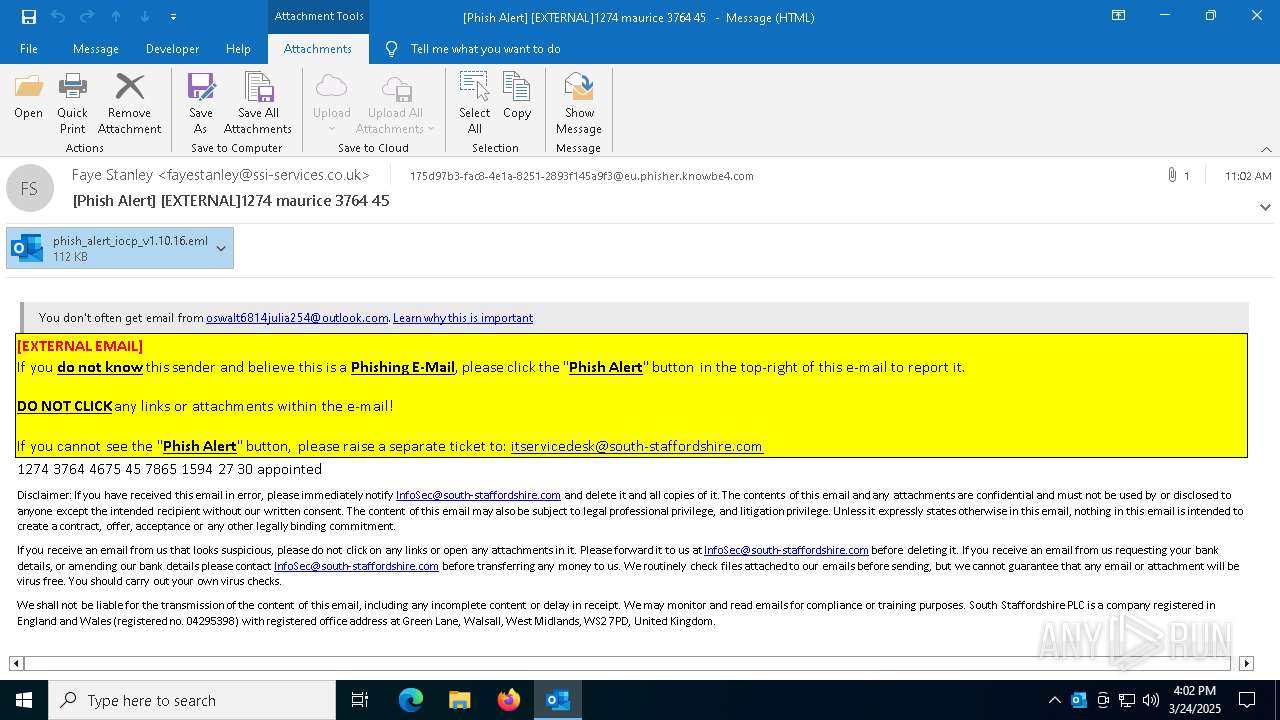The width and height of the screenshot is (1280, 720).
Task: Click the taskbar search box
Action: coord(192,700)
